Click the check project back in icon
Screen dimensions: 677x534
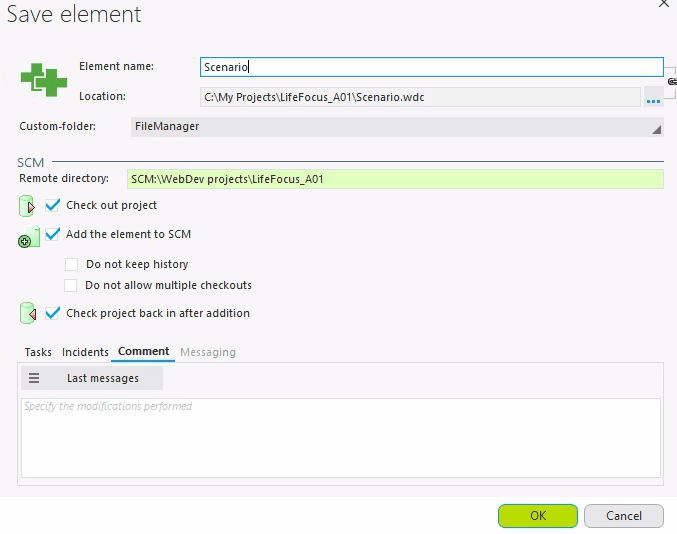28,314
